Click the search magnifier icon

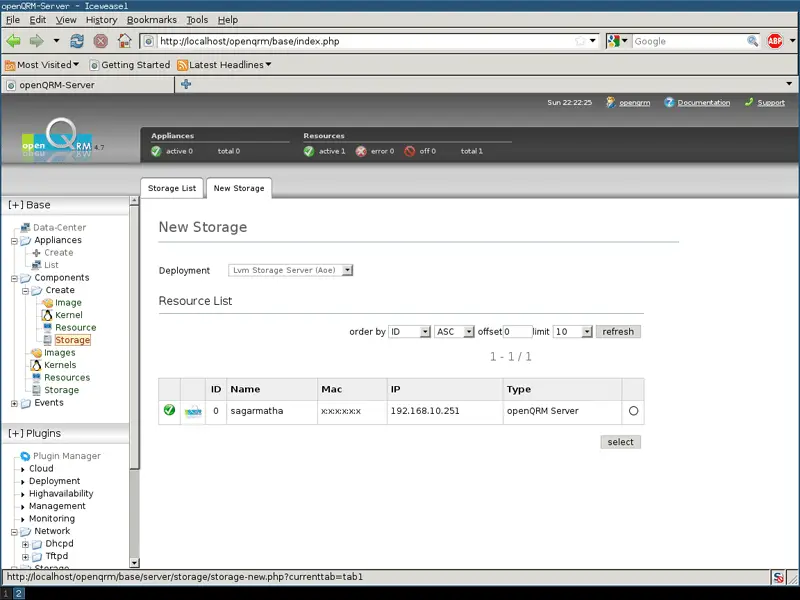[x=752, y=41]
